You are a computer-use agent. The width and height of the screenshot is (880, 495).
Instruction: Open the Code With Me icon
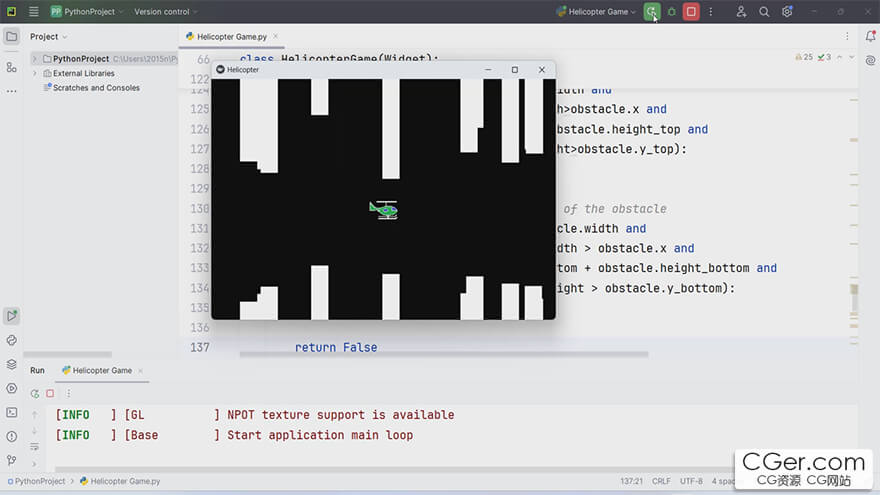[741, 12]
